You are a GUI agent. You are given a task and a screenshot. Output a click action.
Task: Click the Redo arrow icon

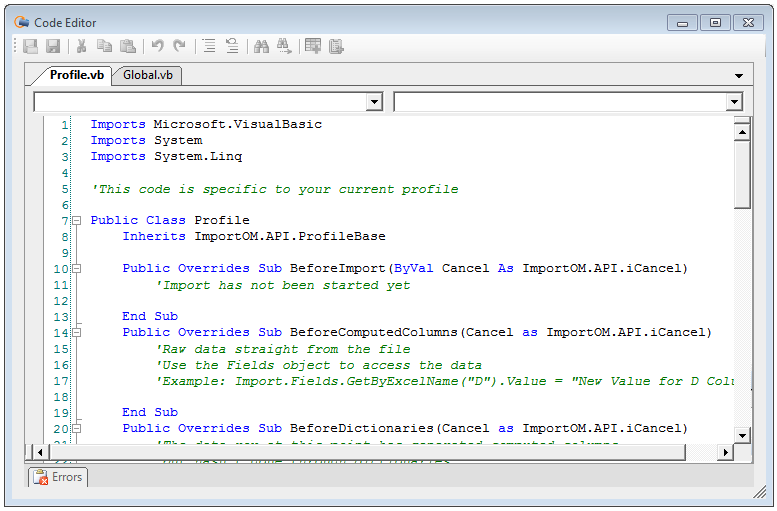pos(179,46)
